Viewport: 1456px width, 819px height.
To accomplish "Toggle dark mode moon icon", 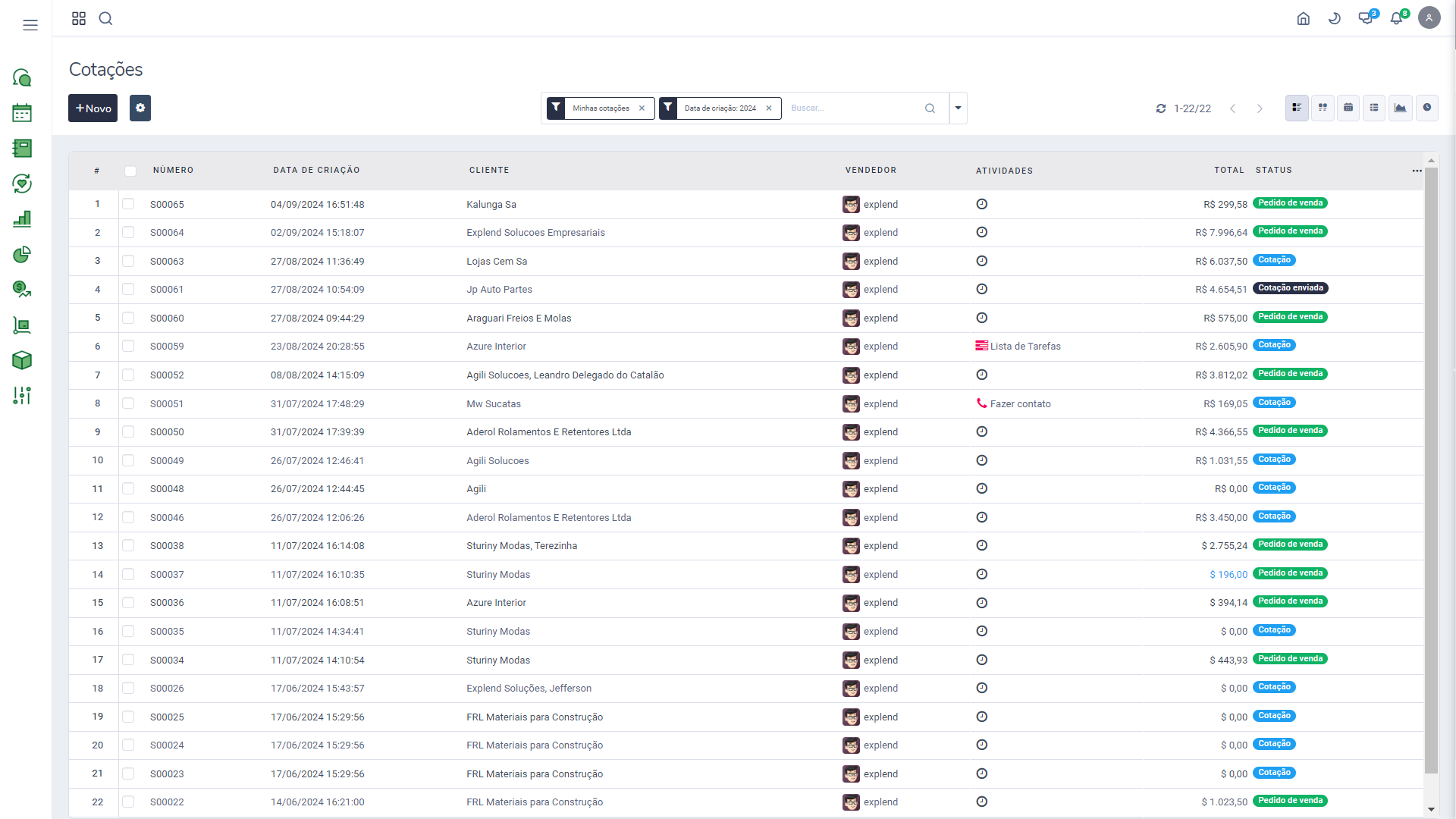I will [1335, 18].
